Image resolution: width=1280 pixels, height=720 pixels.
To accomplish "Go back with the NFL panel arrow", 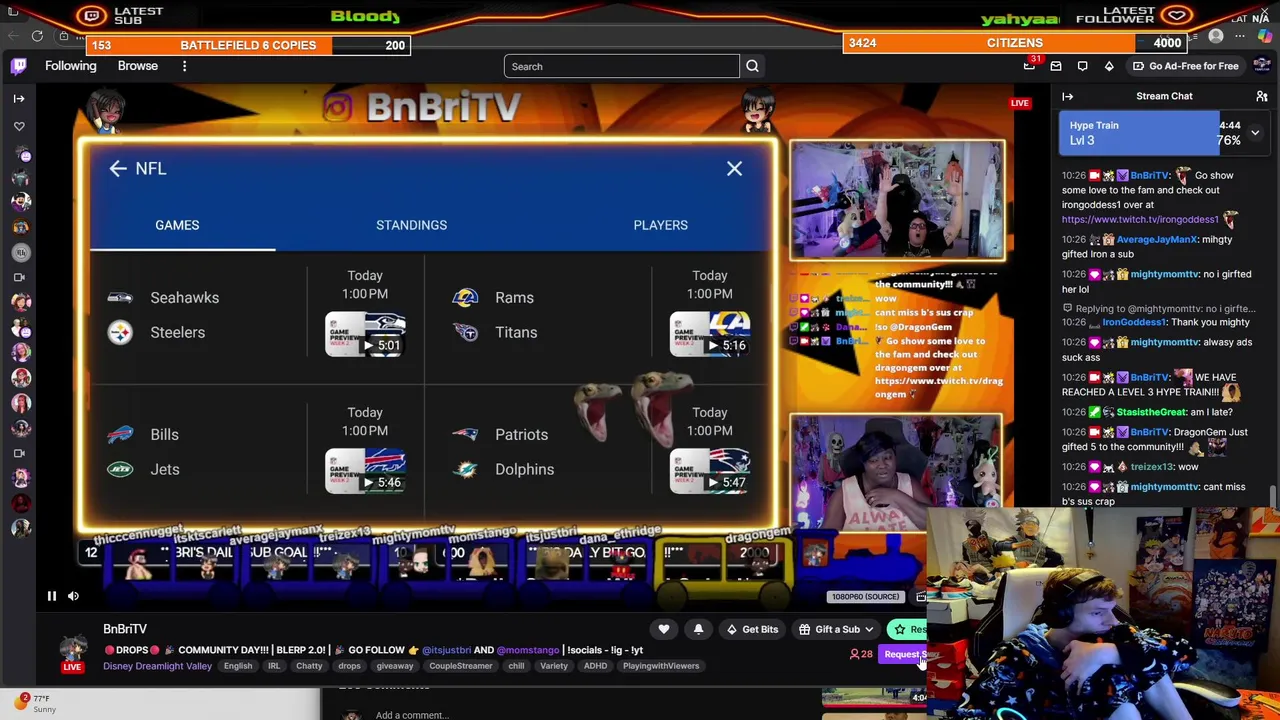I will pos(118,168).
